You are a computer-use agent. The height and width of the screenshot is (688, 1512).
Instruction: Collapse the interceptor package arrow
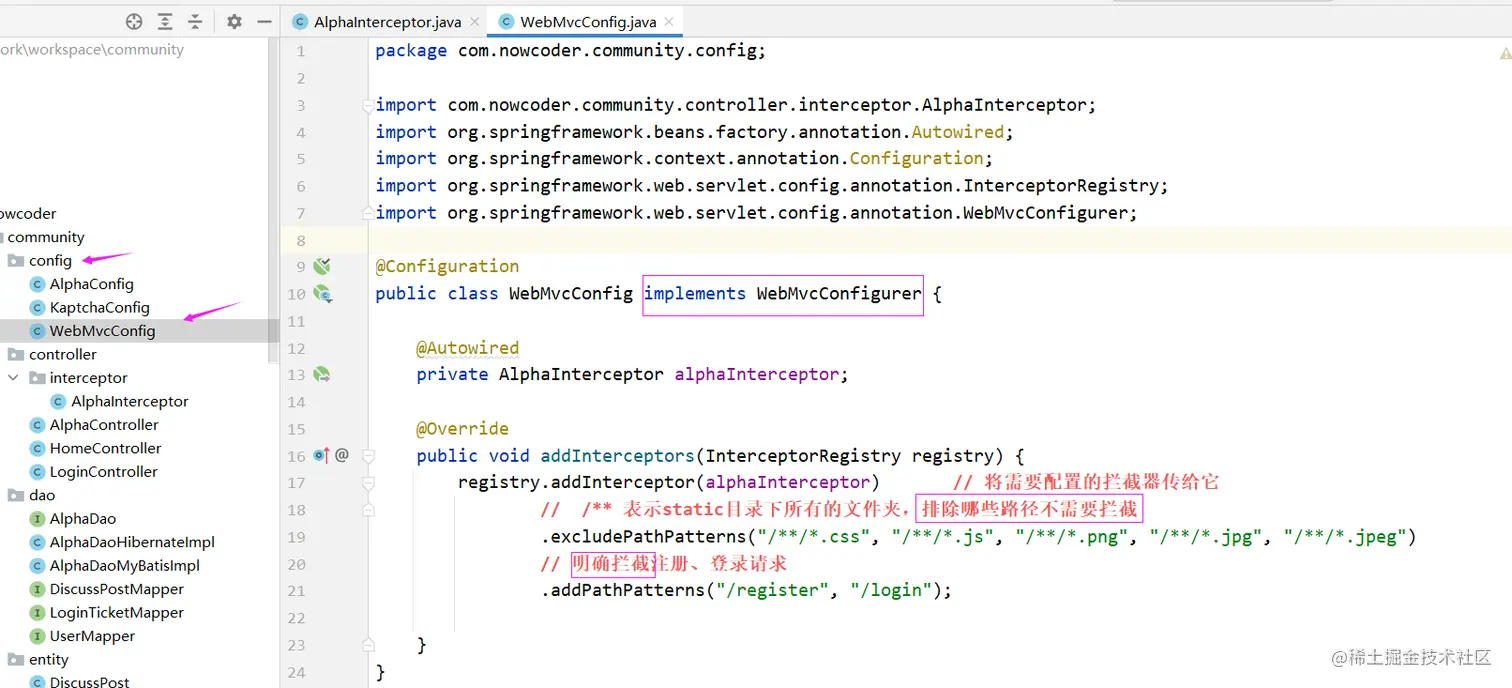(x=13, y=378)
